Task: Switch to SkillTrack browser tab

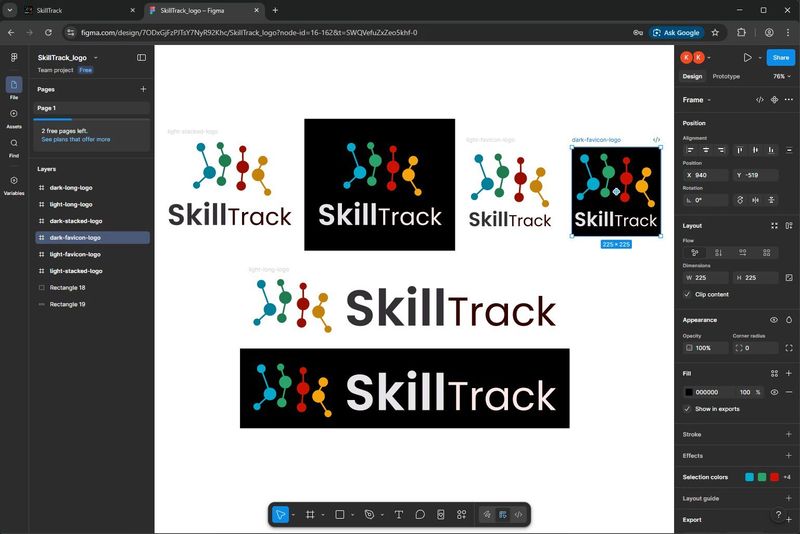Action: pos(81,10)
